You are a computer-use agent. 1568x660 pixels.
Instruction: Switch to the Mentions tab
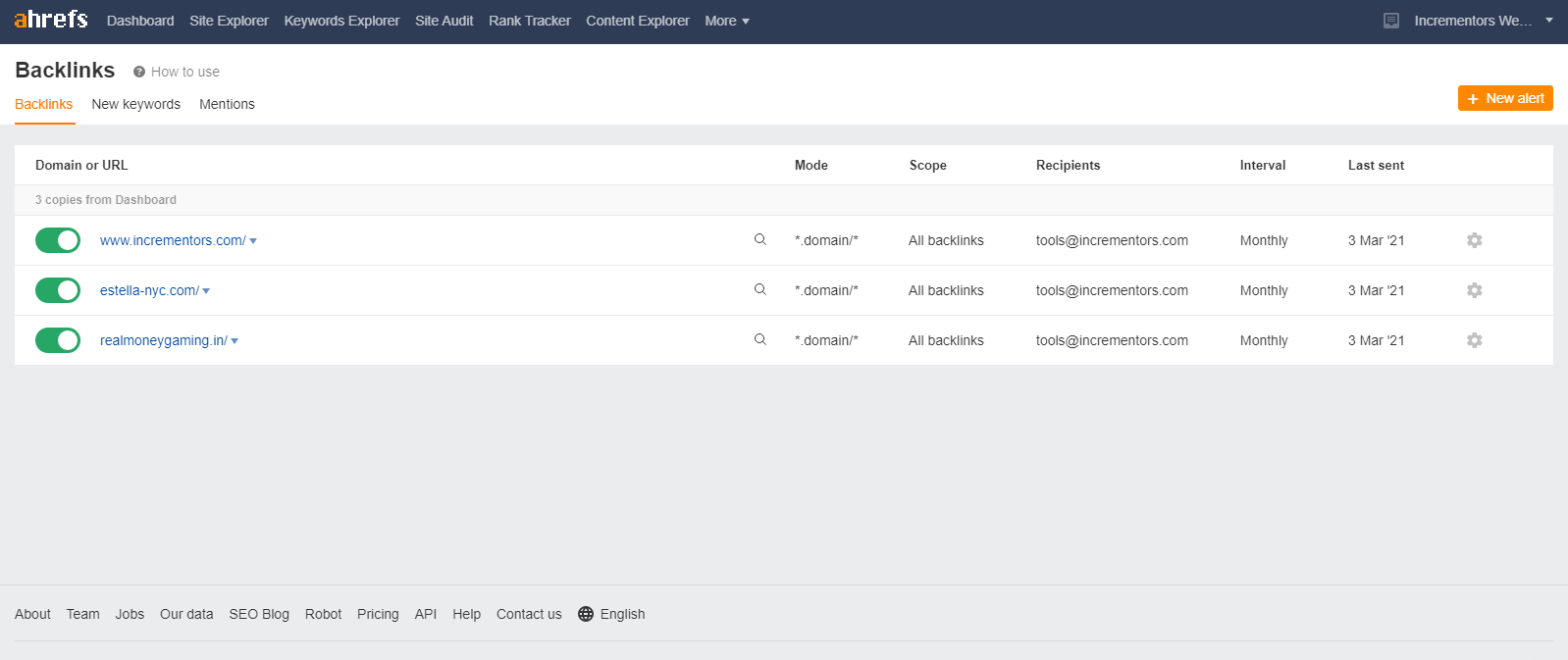[227, 104]
